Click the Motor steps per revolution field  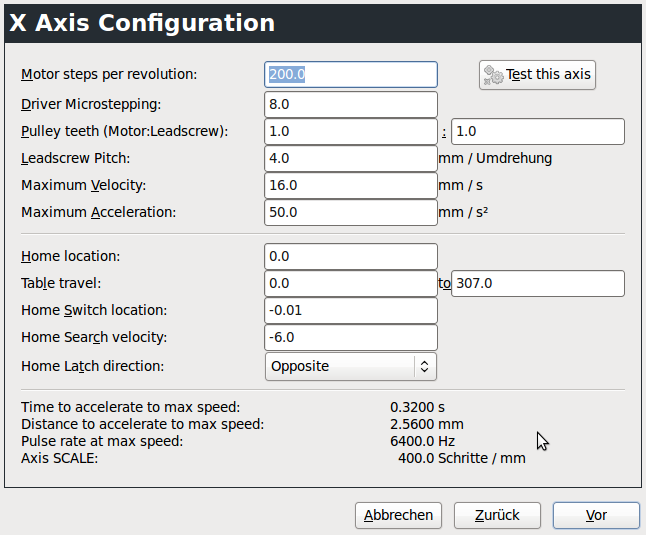[x=351, y=75]
